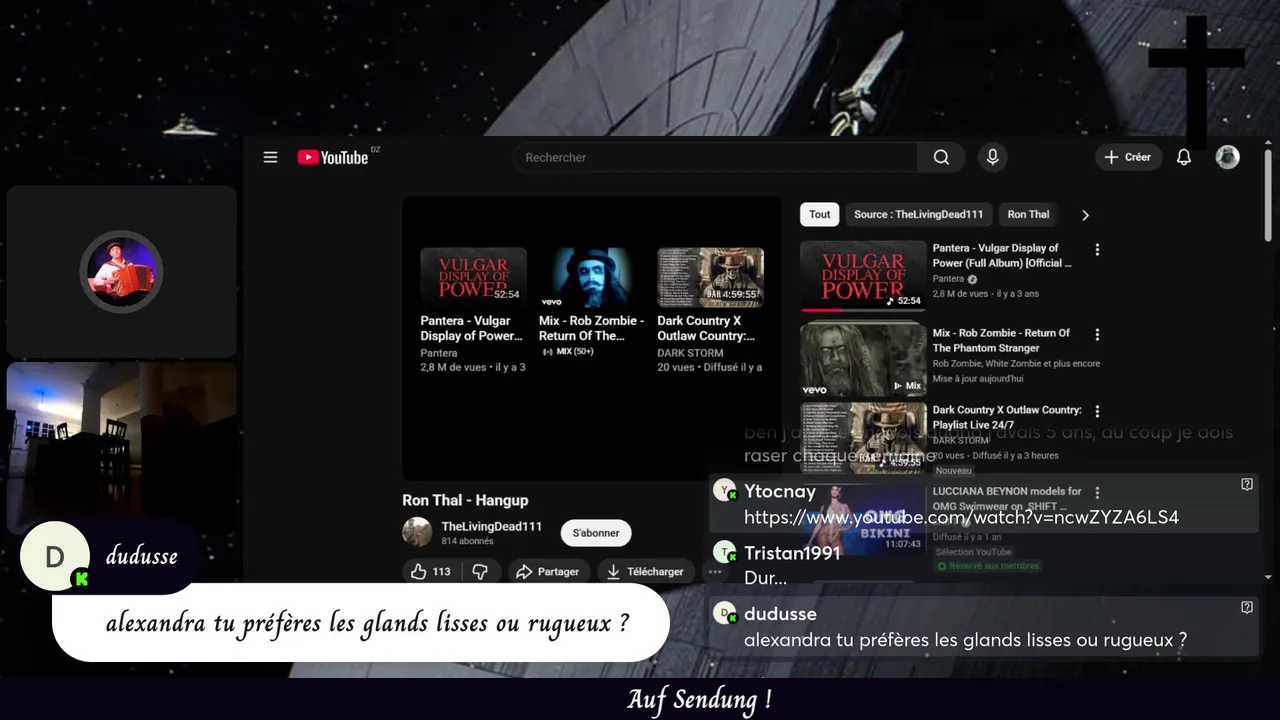Show more filter chips with the arrow
1280x720 pixels.
[x=1085, y=215]
